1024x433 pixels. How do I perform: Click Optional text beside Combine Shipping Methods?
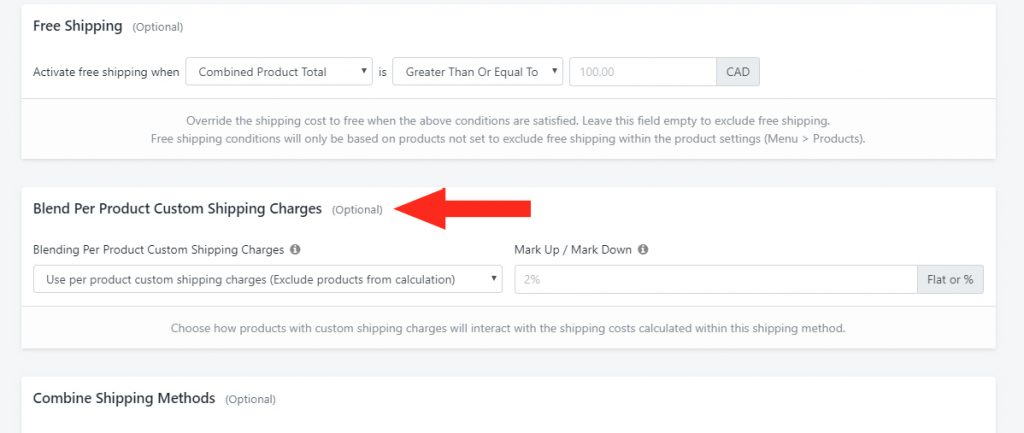[250, 399]
